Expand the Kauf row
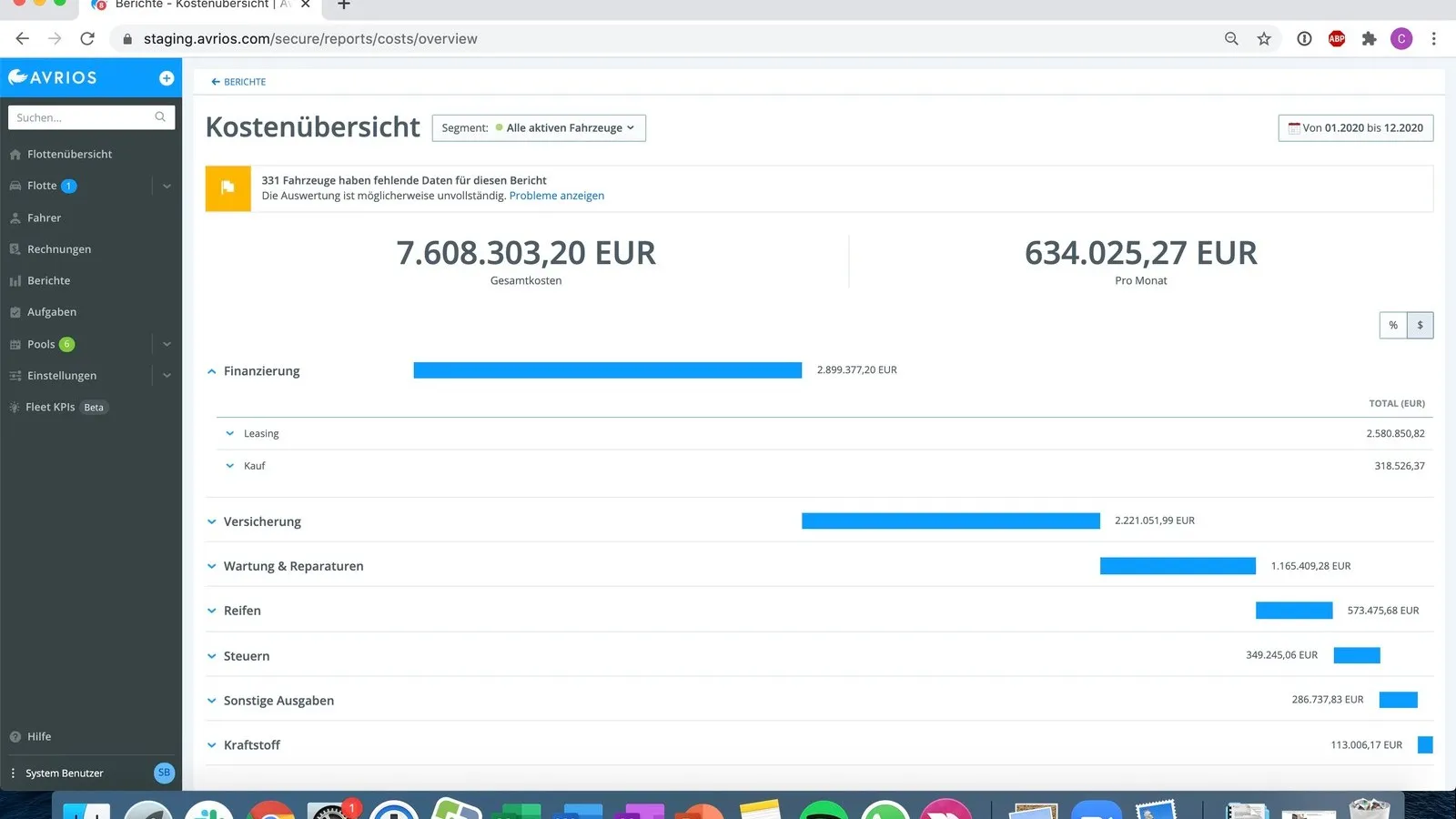 (230, 466)
